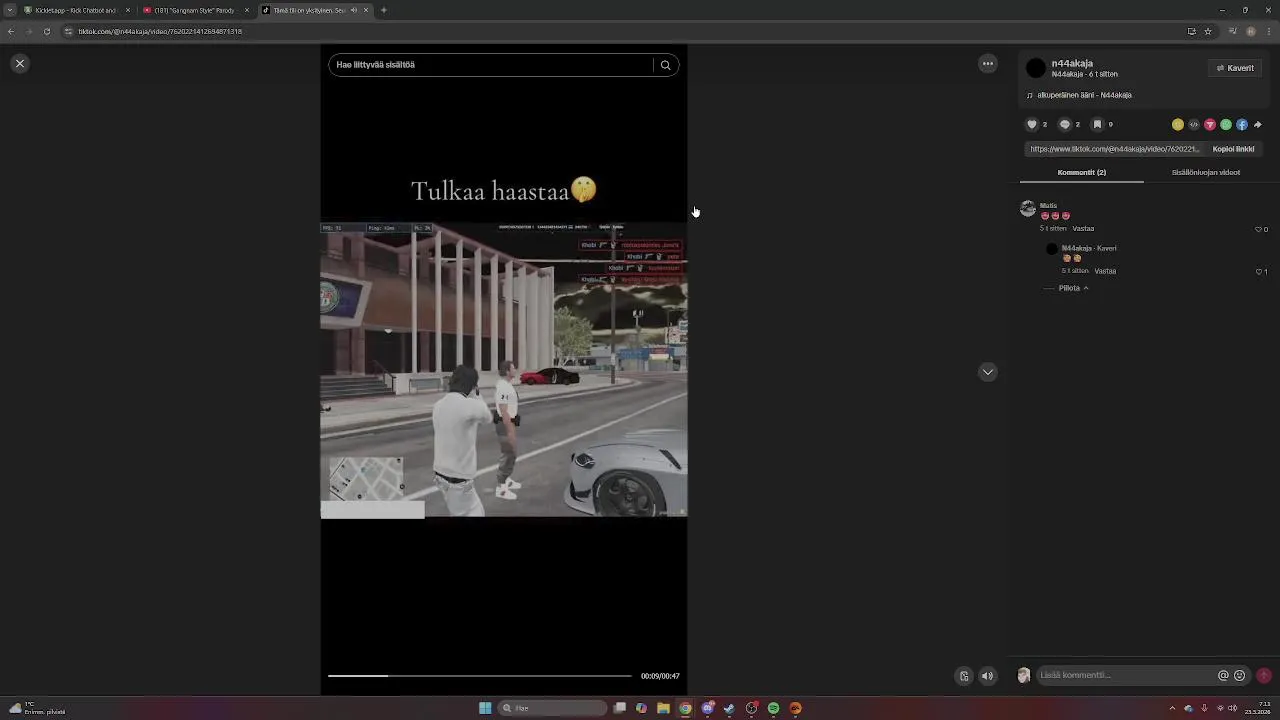
Task: Reload the page
Action: coord(46,31)
